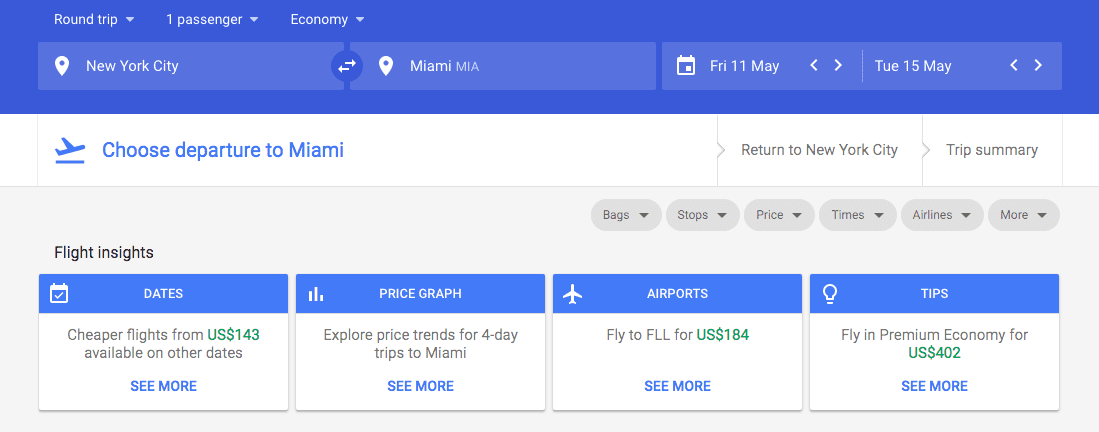1099x432 pixels.
Task: Click the calendar icon beside Fri 11 May
Action: pos(686,66)
